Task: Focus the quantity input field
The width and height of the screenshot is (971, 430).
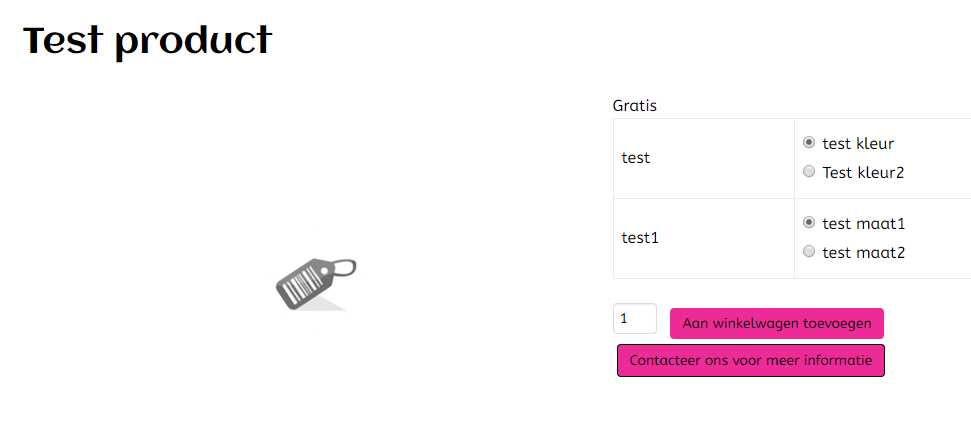Action: point(634,319)
